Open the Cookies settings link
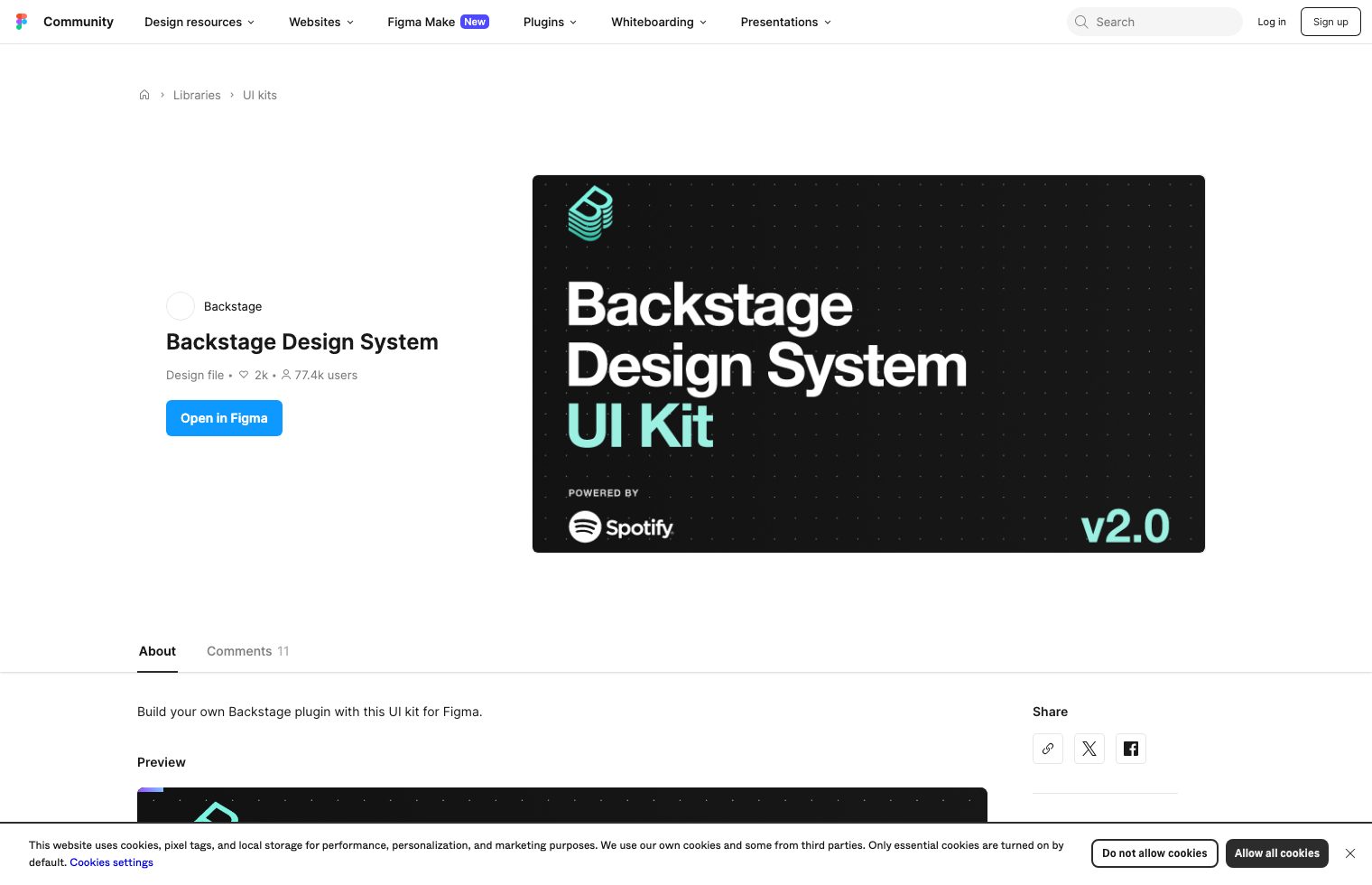Screen dimensions: 1372x885 [x=111, y=862]
